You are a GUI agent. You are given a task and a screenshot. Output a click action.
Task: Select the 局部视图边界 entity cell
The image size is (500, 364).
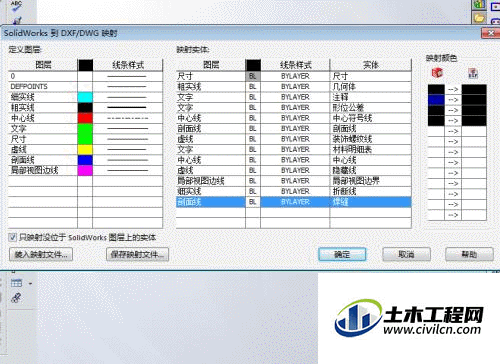tap(371, 181)
